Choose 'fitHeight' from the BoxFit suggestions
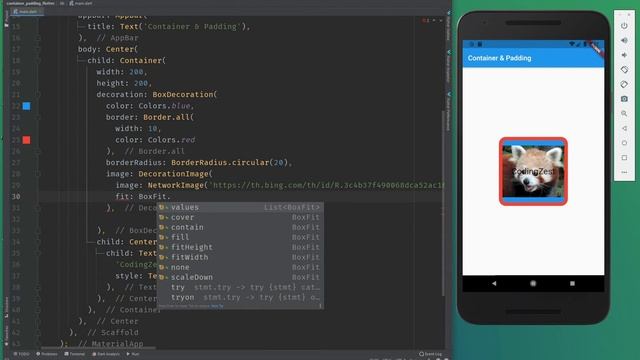The width and height of the screenshot is (640, 360). (240, 247)
